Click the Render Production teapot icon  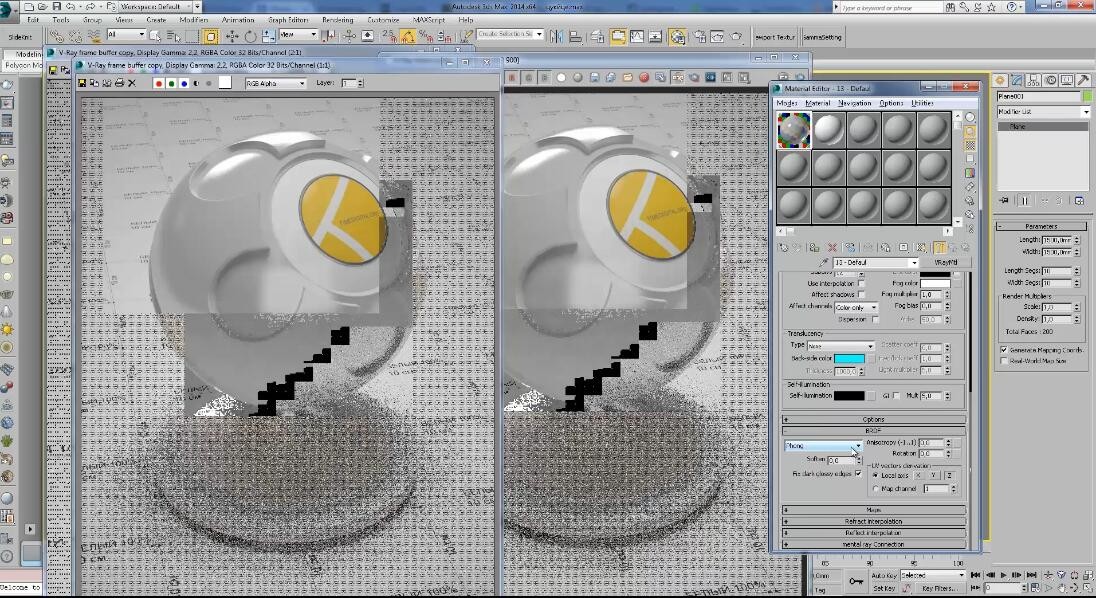[736, 36]
